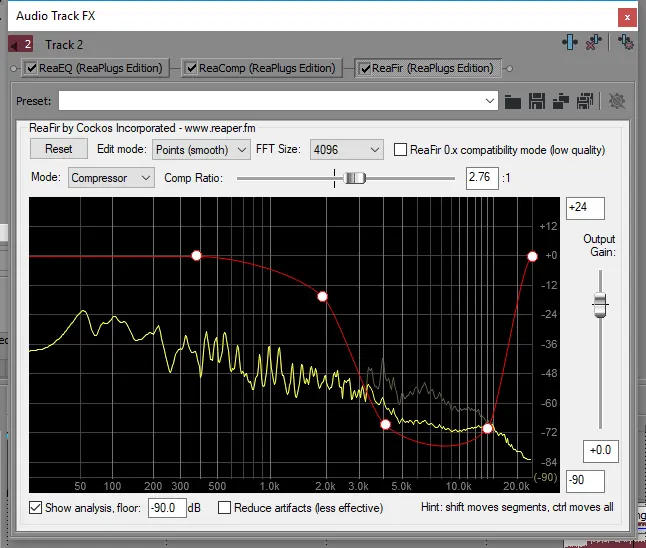
Task: Uncheck Show analysis checkbox
Action: (x=36, y=508)
